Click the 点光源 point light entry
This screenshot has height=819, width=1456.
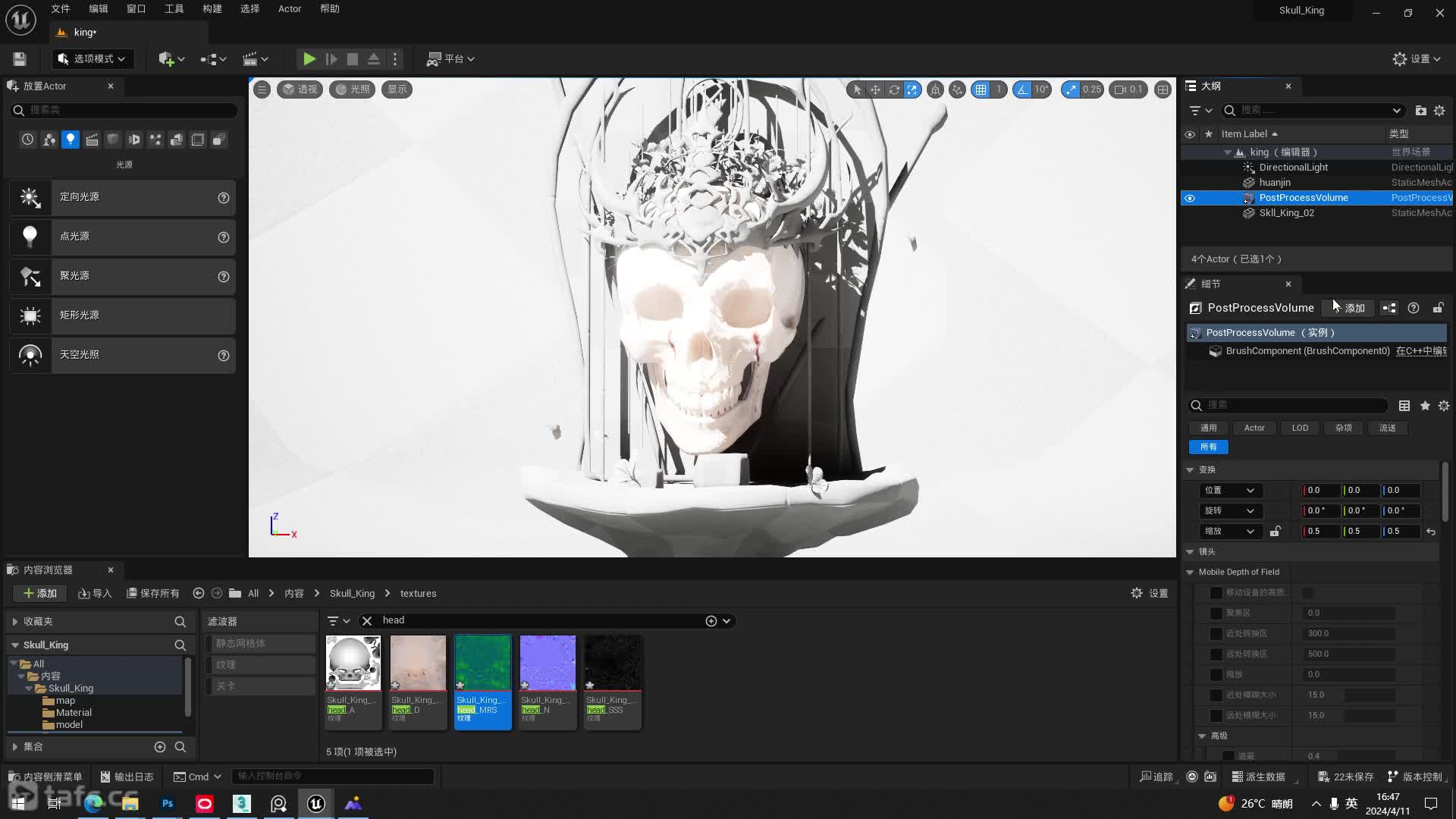(x=122, y=237)
